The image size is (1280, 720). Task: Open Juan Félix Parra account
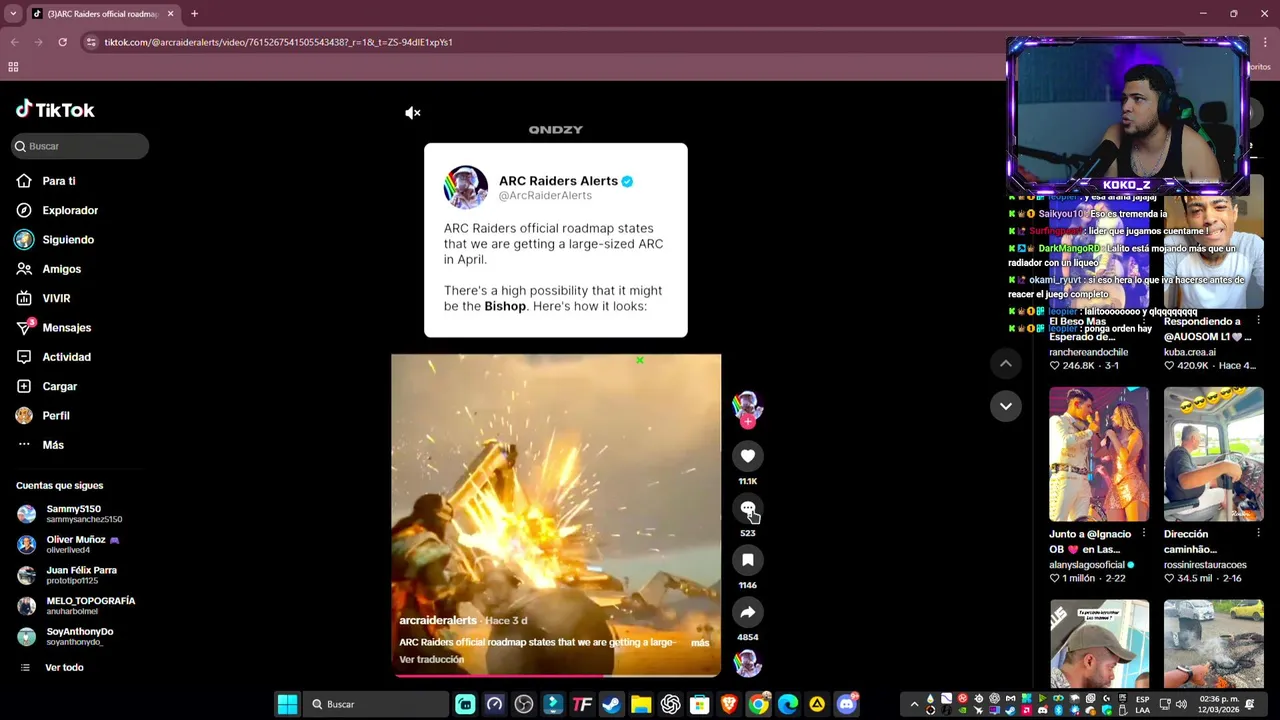tap(78, 575)
